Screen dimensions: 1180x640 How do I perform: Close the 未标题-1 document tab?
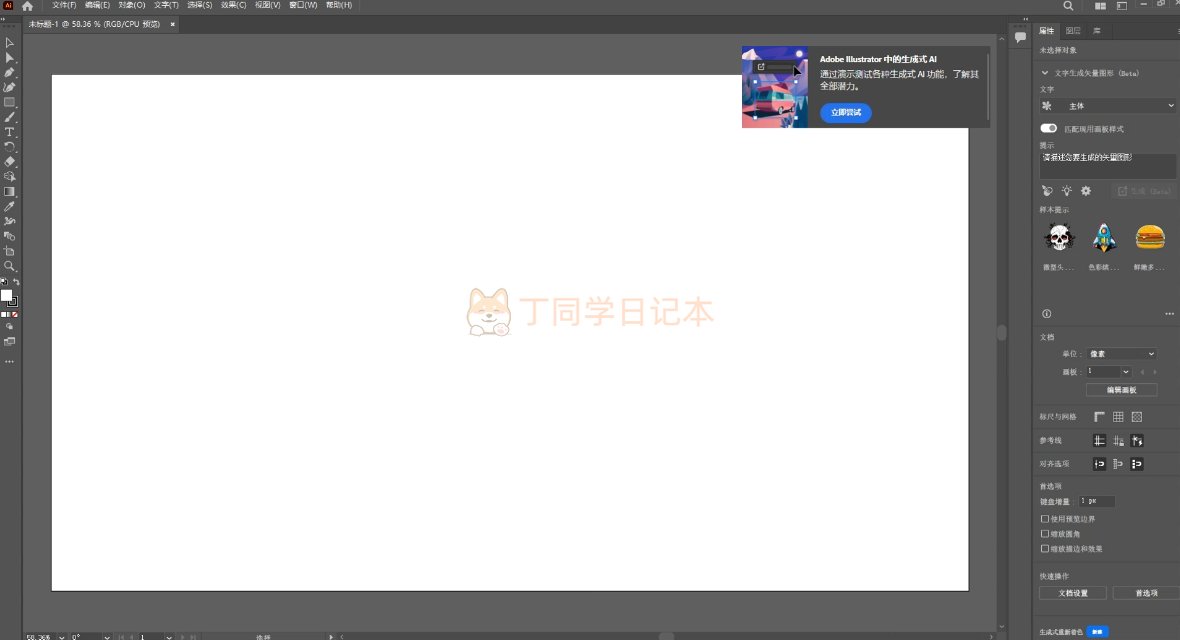[x=172, y=24]
